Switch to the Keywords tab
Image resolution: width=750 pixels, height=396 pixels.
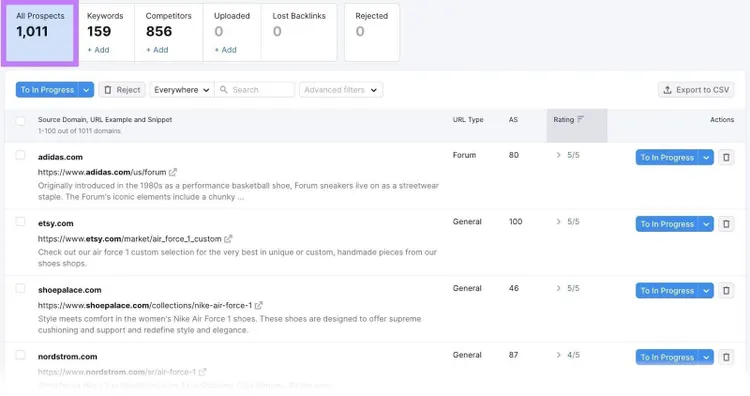[106, 33]
